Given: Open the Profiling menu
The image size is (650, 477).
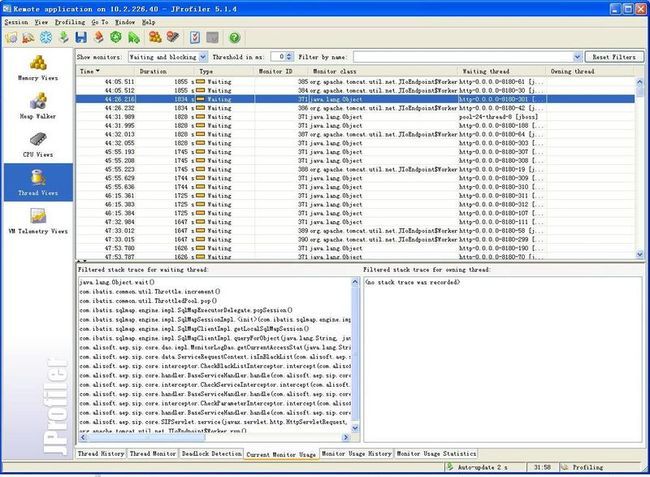Looking at the screenshot, I should pyautogui.click(x=70, y=22).
